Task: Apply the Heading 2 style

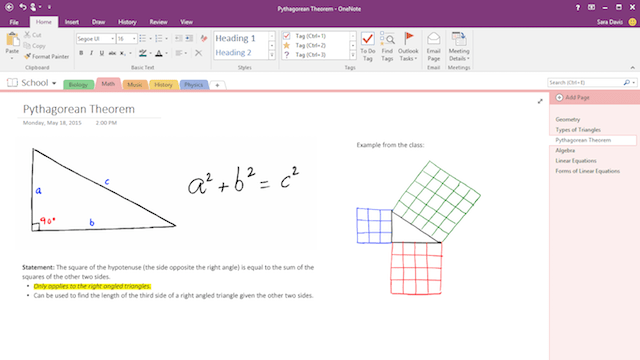Action: pyautogui.click(x=233, y=53)
